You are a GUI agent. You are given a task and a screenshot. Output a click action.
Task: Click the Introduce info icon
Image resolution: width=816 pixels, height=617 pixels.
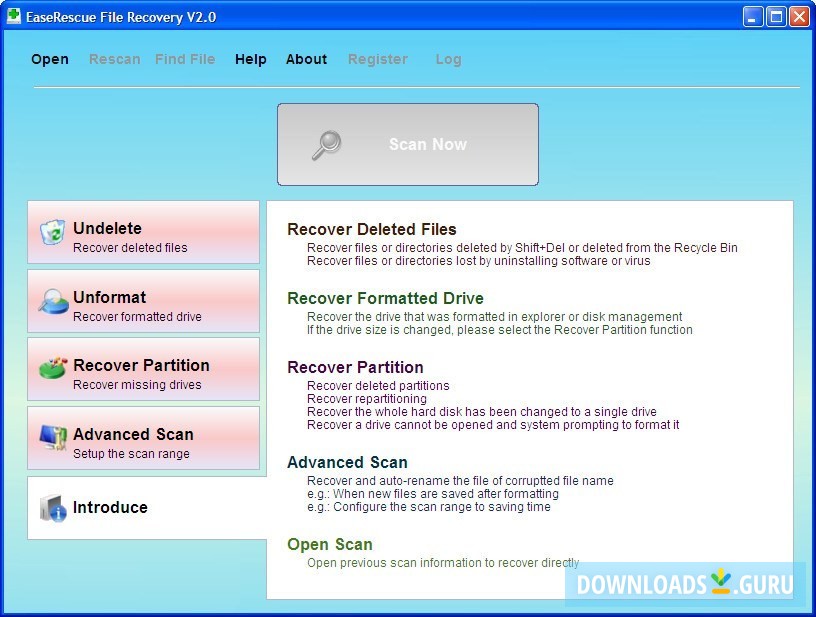[53, 508]
